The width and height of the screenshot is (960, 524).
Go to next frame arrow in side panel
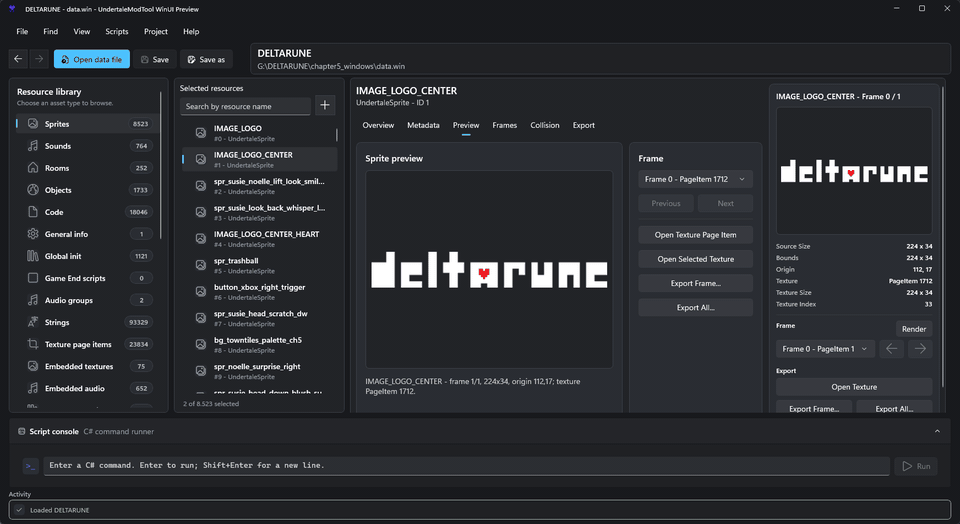[920, 349]
